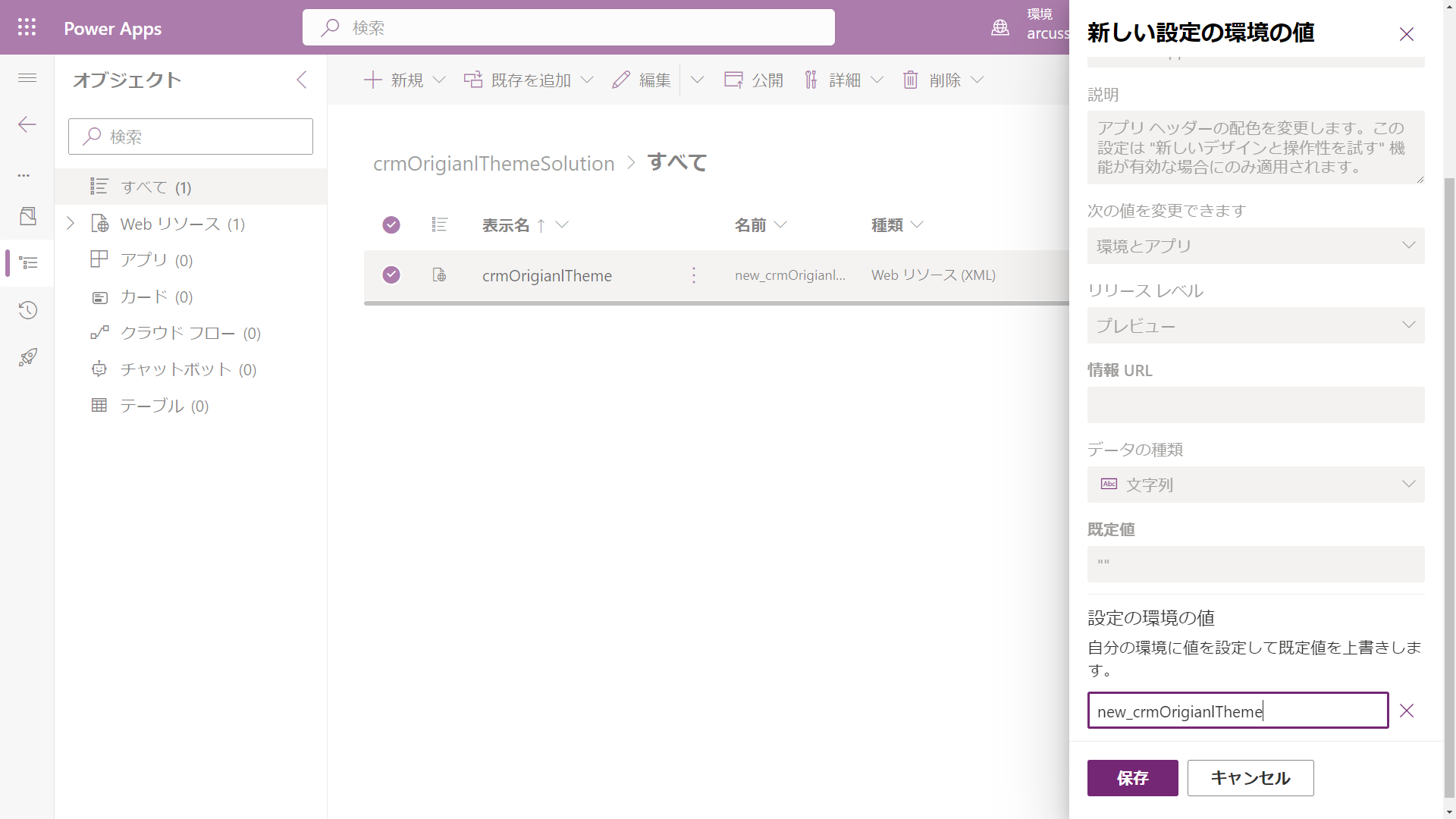The height and width of the screenshot is (819, 1456).
Task: Click the すべて breadcrumb text
Action: point(676,162)
